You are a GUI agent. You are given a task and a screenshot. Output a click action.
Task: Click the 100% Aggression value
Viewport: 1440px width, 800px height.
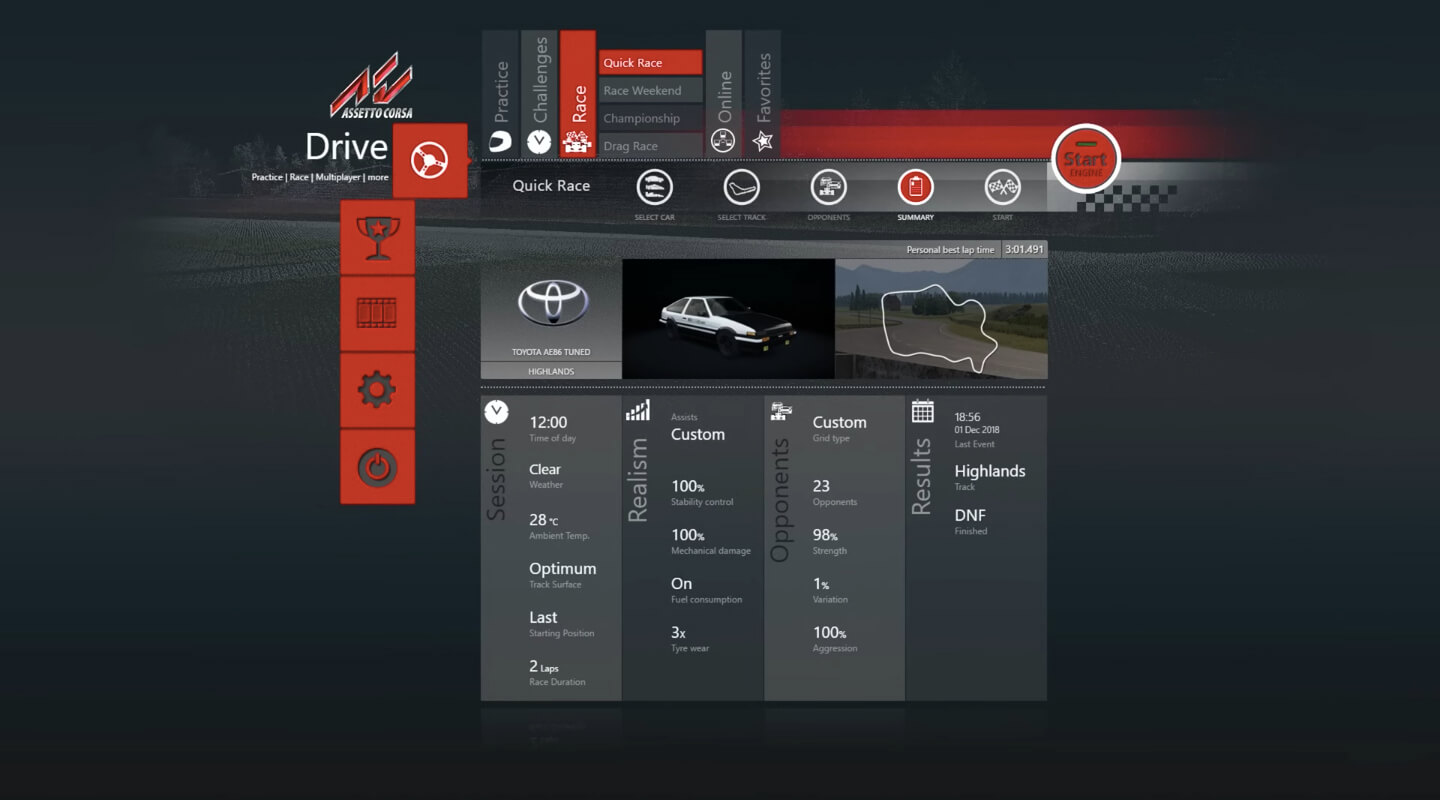pos(830,632)
